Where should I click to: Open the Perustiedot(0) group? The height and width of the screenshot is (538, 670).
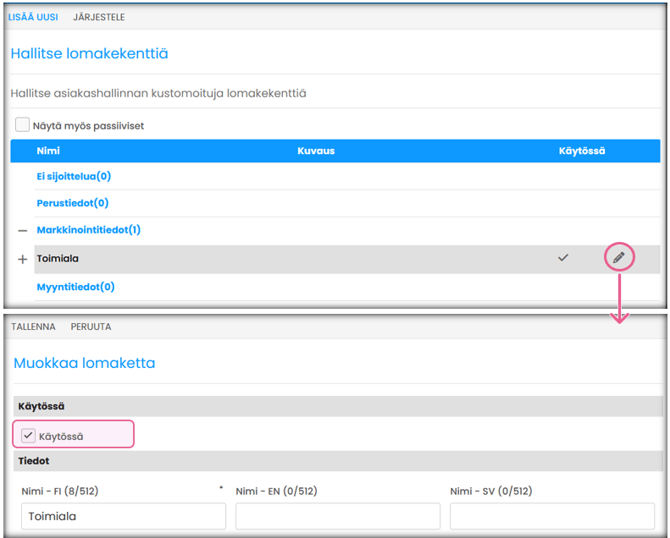[x=72, y=203]
